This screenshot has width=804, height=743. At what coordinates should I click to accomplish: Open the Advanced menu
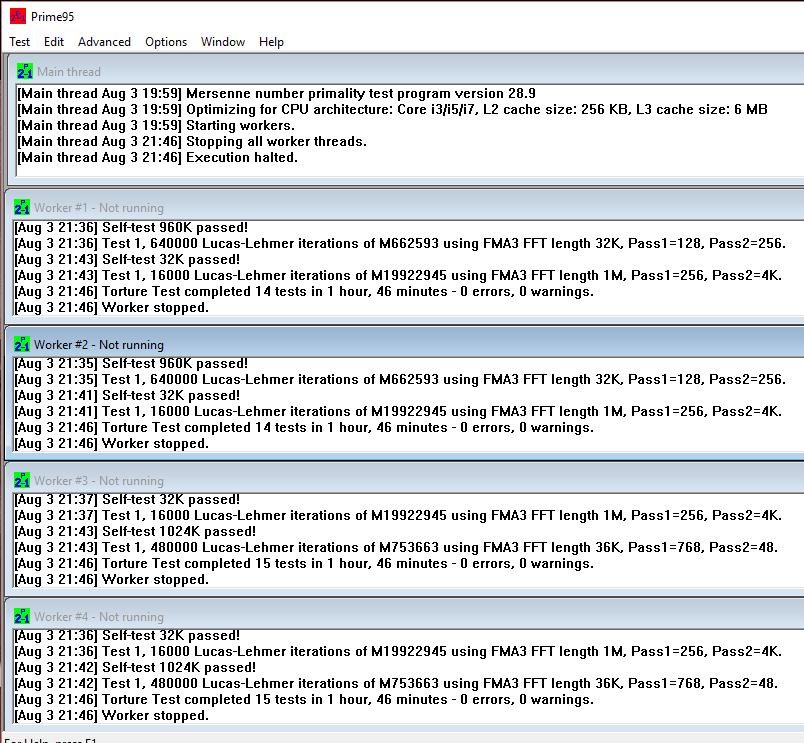click(x=104, y=42)
